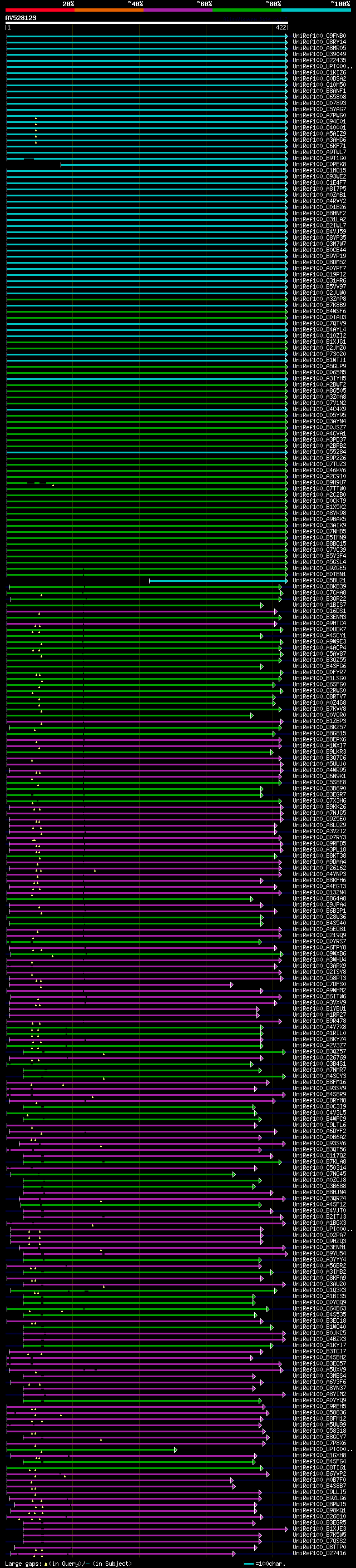
Task: Click the green ~80% identity legend segment
Action: pyautogui.click(x=247, y=10)
